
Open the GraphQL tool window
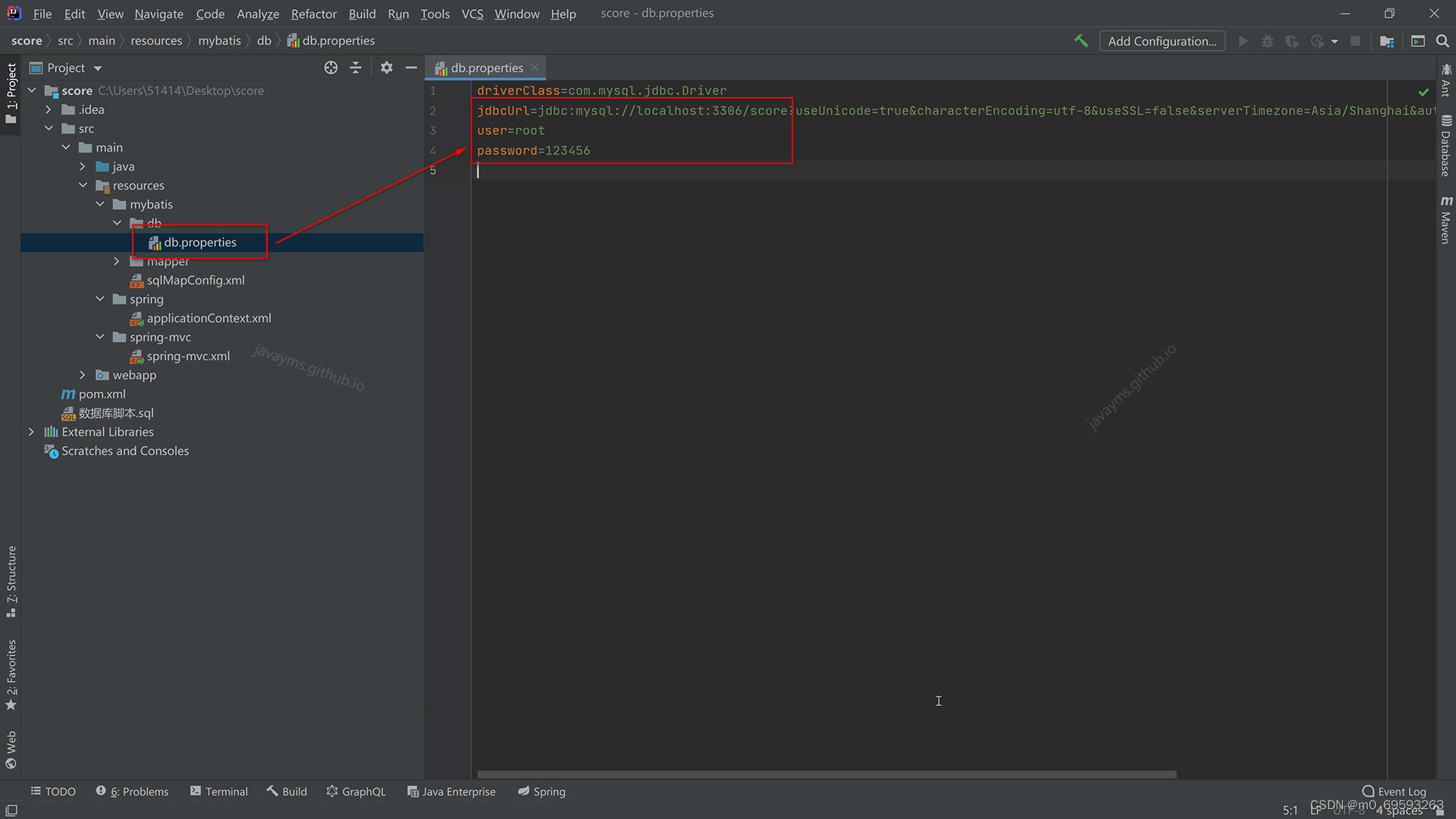pos(356,791)
